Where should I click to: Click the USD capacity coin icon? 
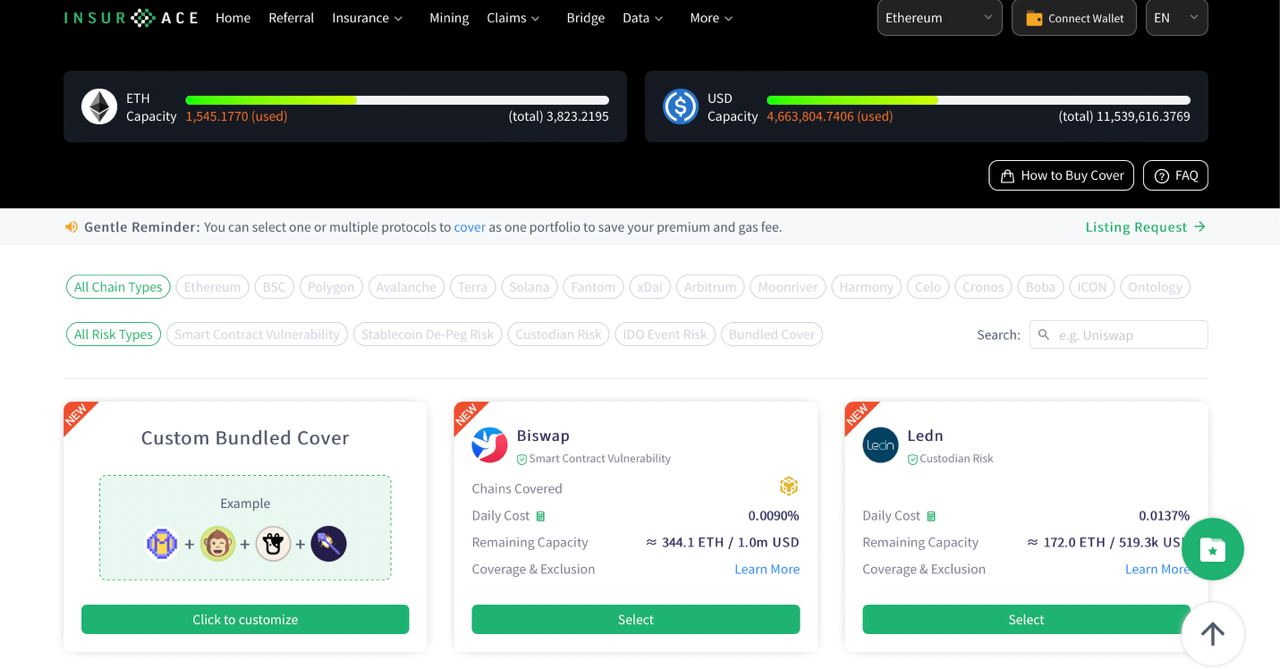pos(680,106)
